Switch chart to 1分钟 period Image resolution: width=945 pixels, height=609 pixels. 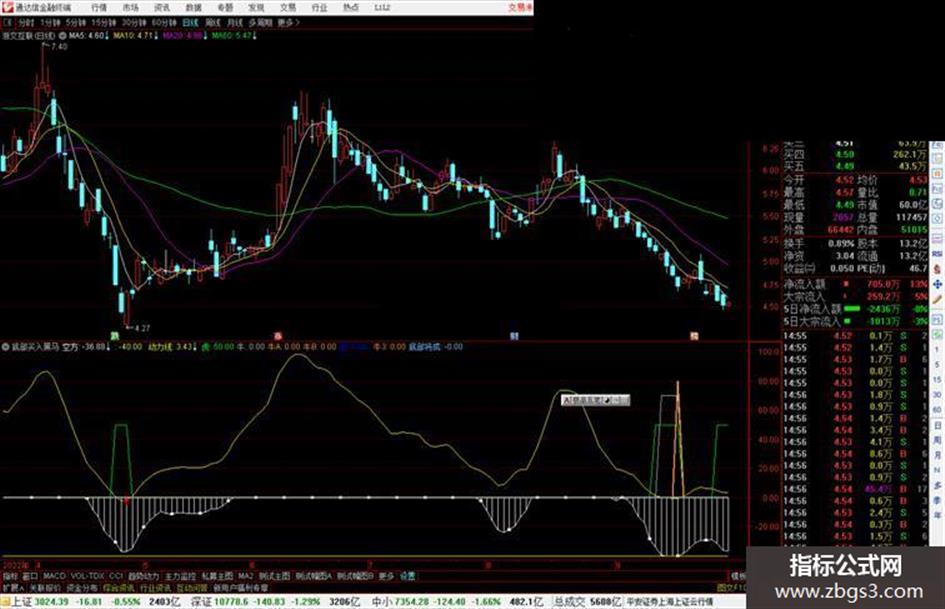point(51,23)
